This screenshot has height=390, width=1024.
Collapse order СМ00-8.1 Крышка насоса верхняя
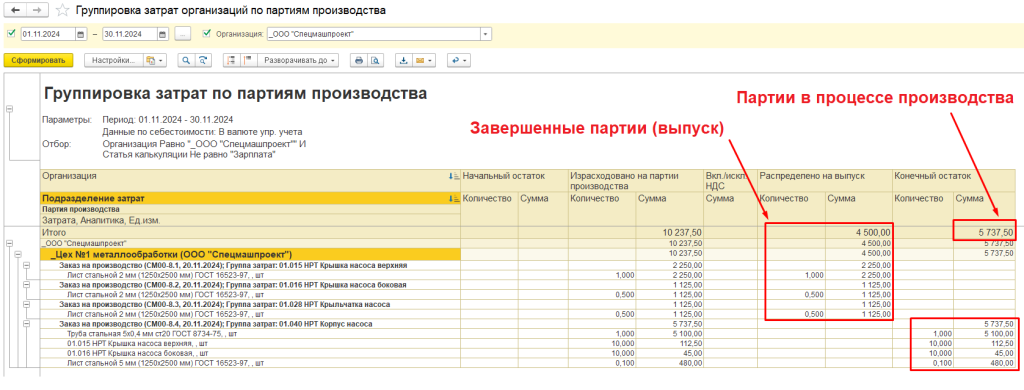[x=26, y=265]
